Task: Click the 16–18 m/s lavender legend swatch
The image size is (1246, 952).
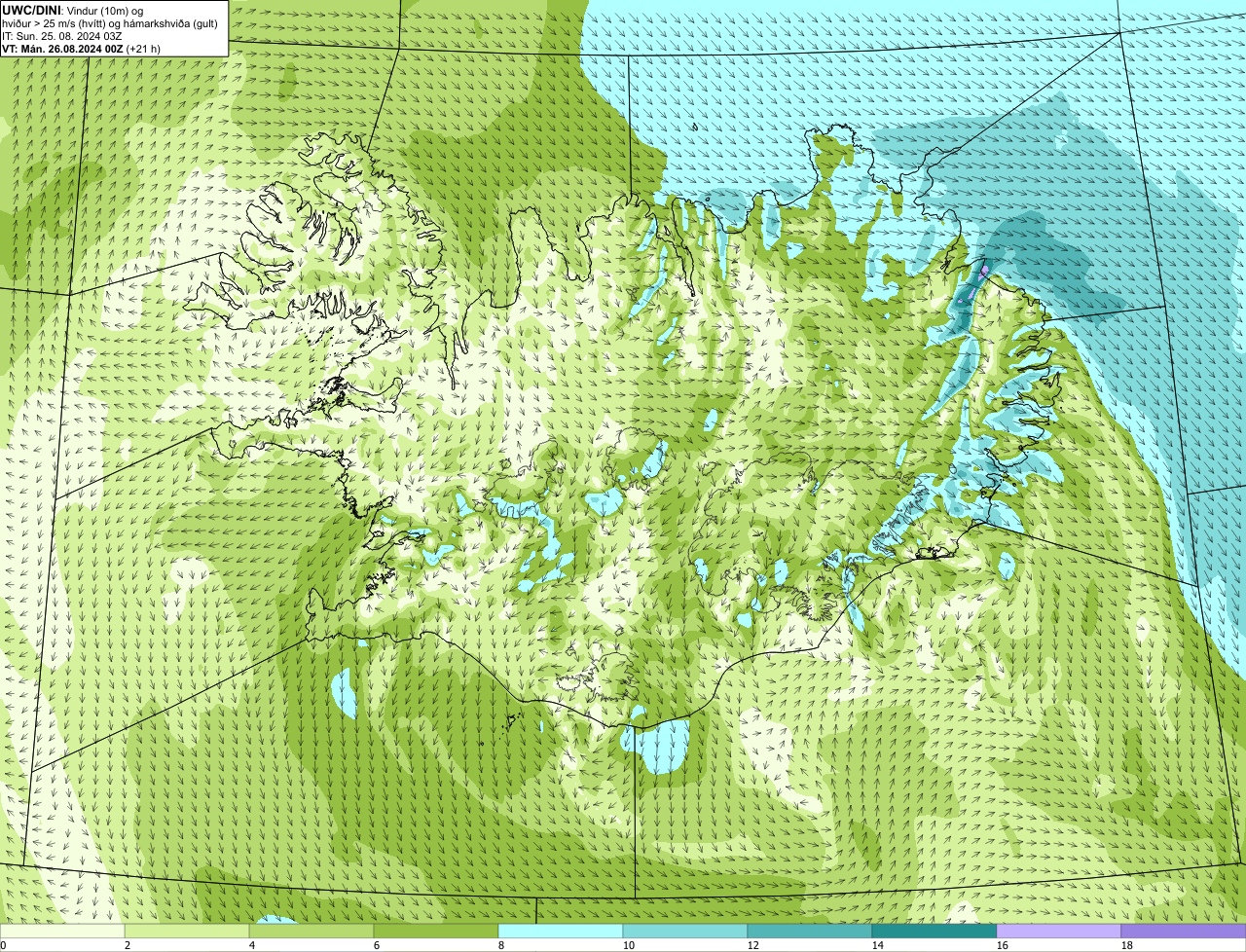Action: 1059,931
